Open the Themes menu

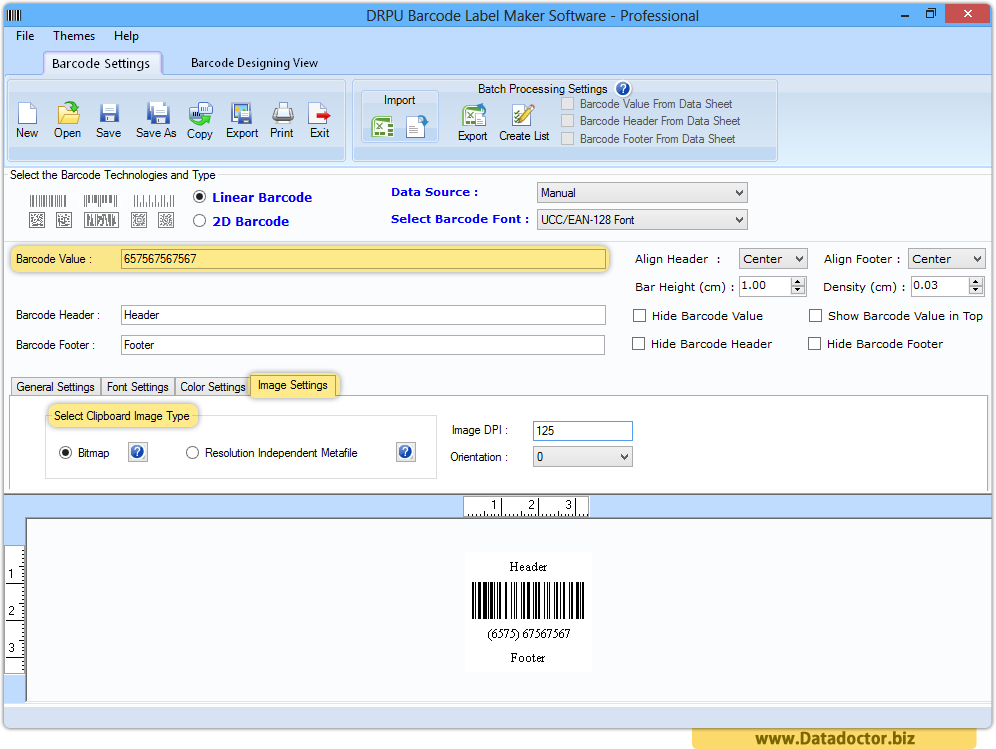click(x=73, y=35)
